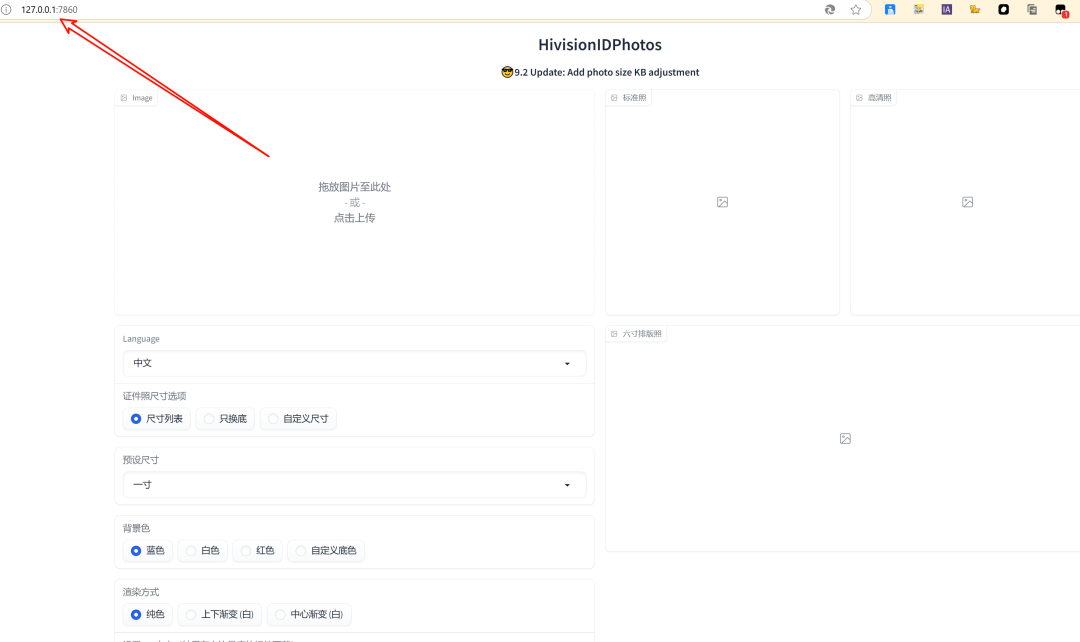Click the site info icon in address bar
This screenshot has width=1080, height=642.
point(6,10)
